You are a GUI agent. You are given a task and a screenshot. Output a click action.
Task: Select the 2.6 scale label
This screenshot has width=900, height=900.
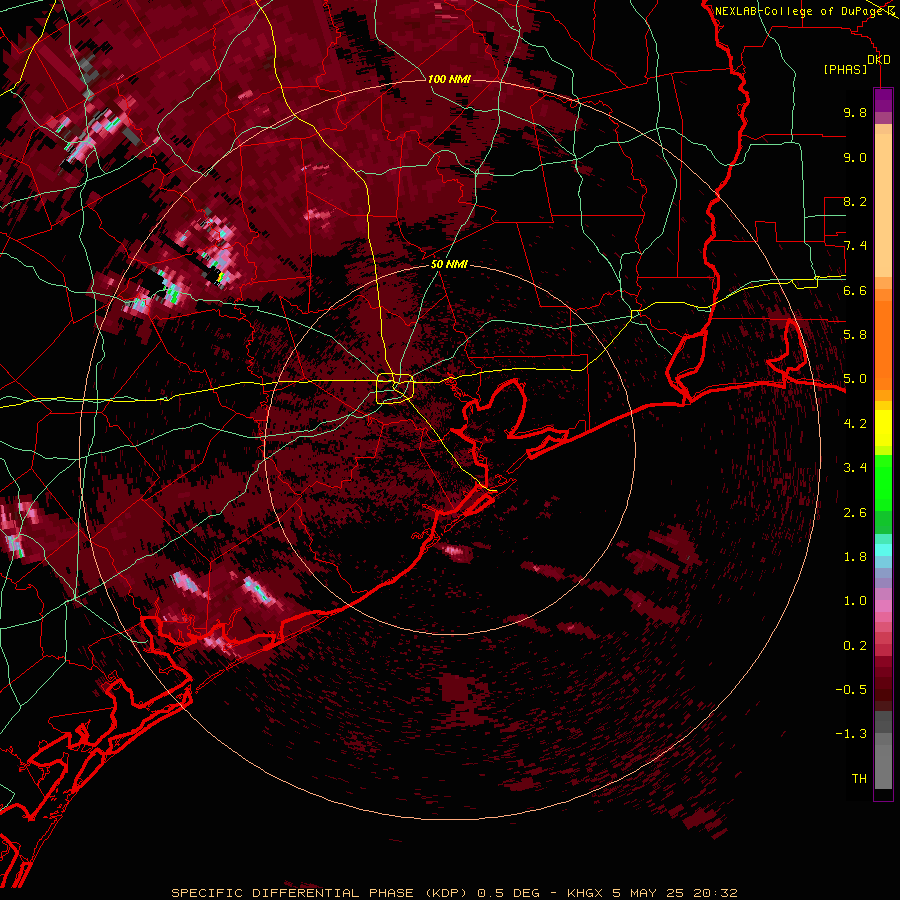(x=855, y=513)
